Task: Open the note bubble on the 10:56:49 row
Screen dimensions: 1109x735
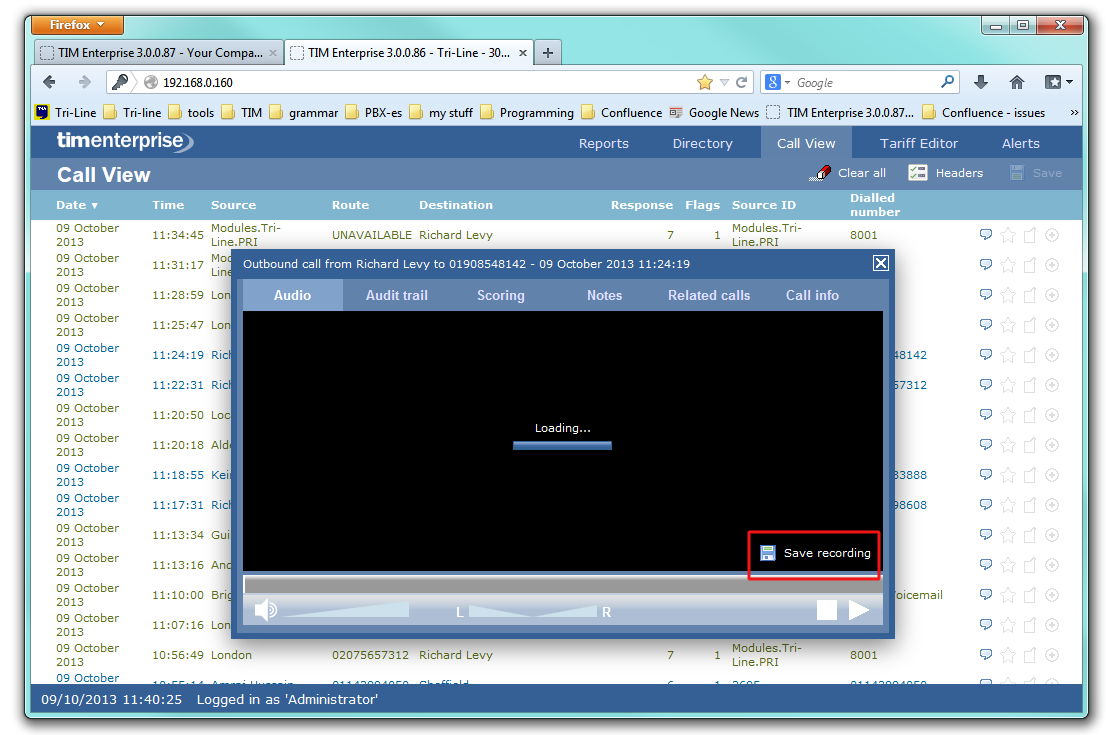Action: [985, 655]
